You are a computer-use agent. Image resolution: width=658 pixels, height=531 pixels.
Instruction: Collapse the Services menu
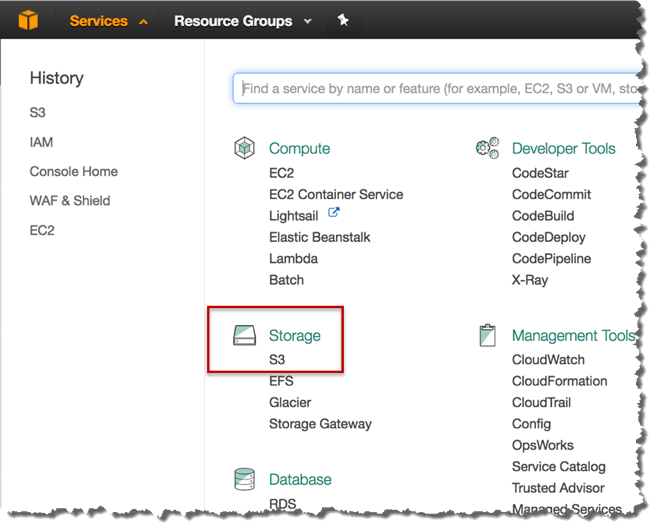[108, 21]
